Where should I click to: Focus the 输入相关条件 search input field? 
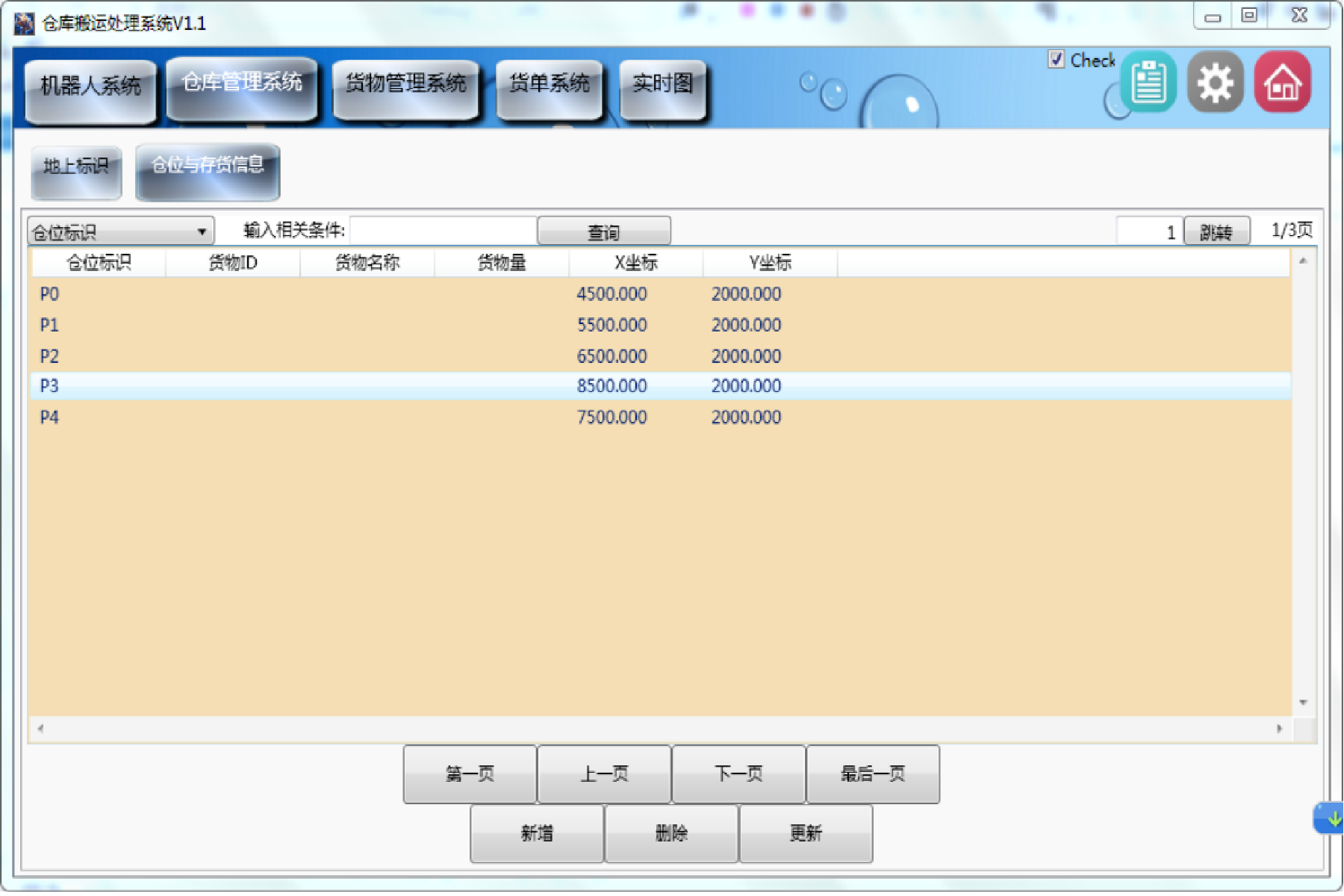coord(443,231)
